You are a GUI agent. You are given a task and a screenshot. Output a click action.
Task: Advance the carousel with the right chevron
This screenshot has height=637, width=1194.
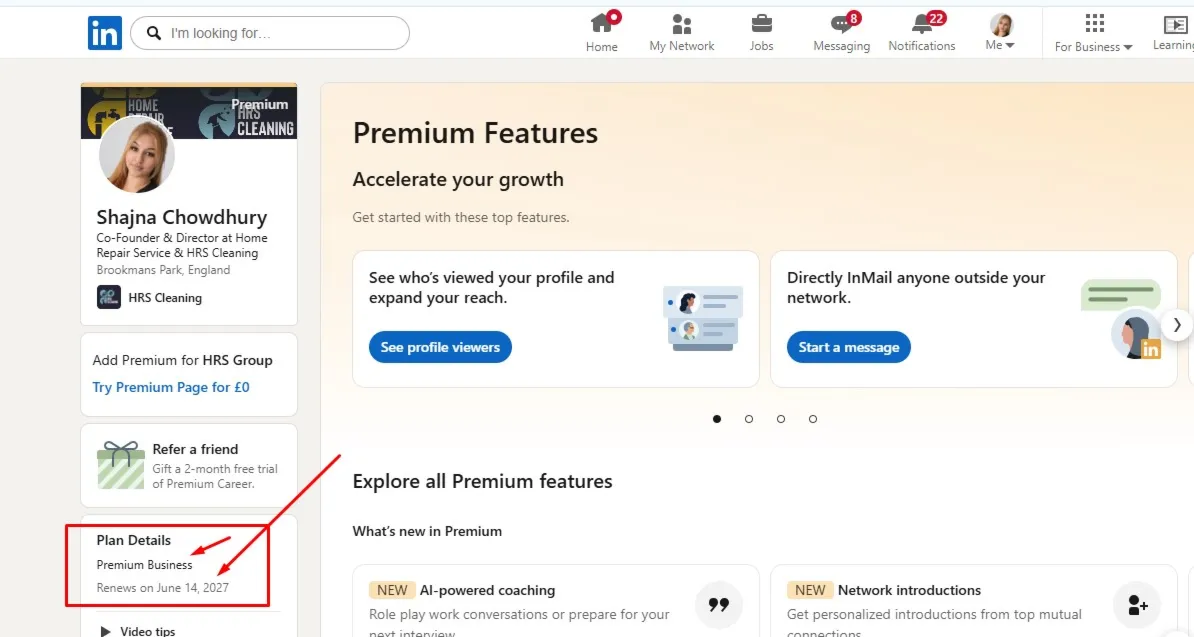tap(1176, 325)
